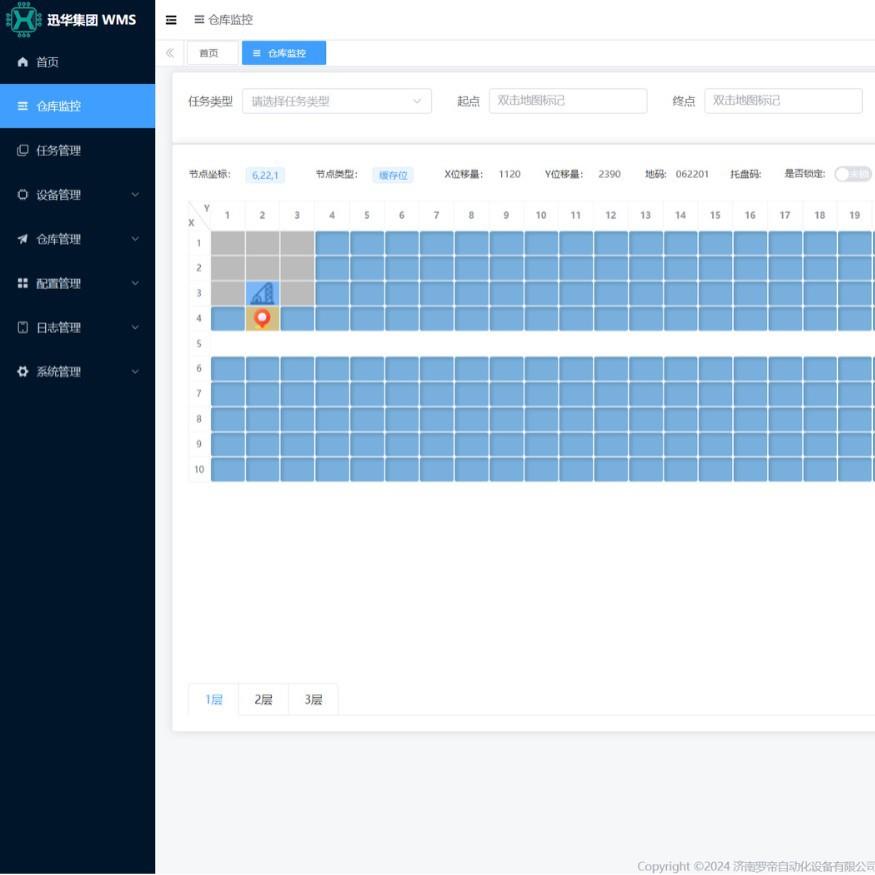Switch to the 1层 floor tab
The width and height of the screenshot is (875, 875).
214,699
